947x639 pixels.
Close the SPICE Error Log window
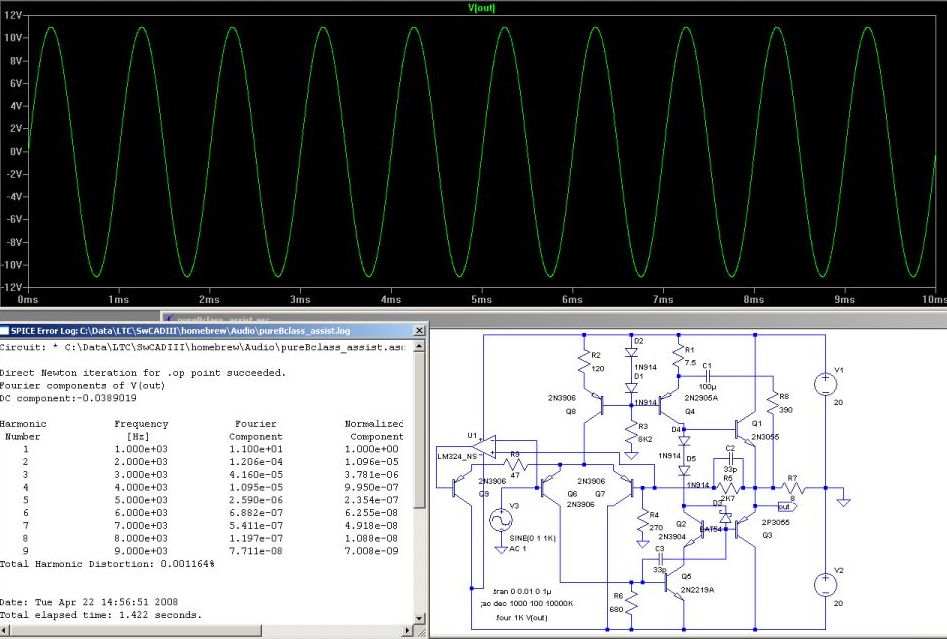coord(419,329)
